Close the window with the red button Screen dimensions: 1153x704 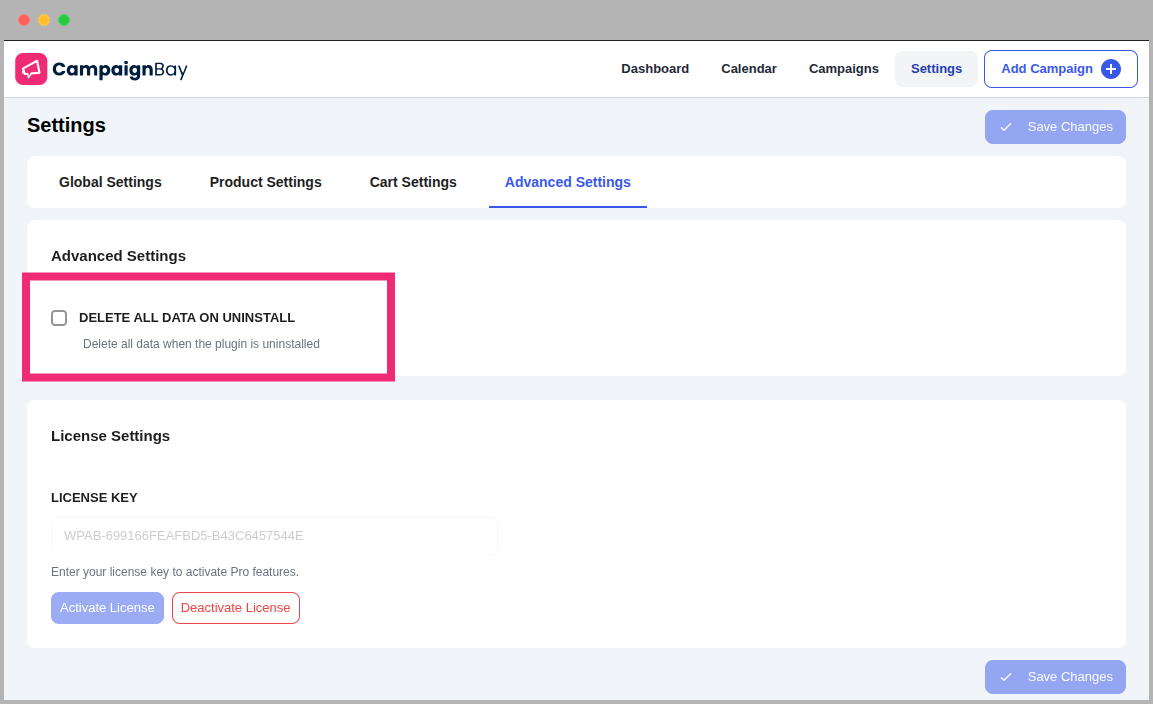pos(24,20)
